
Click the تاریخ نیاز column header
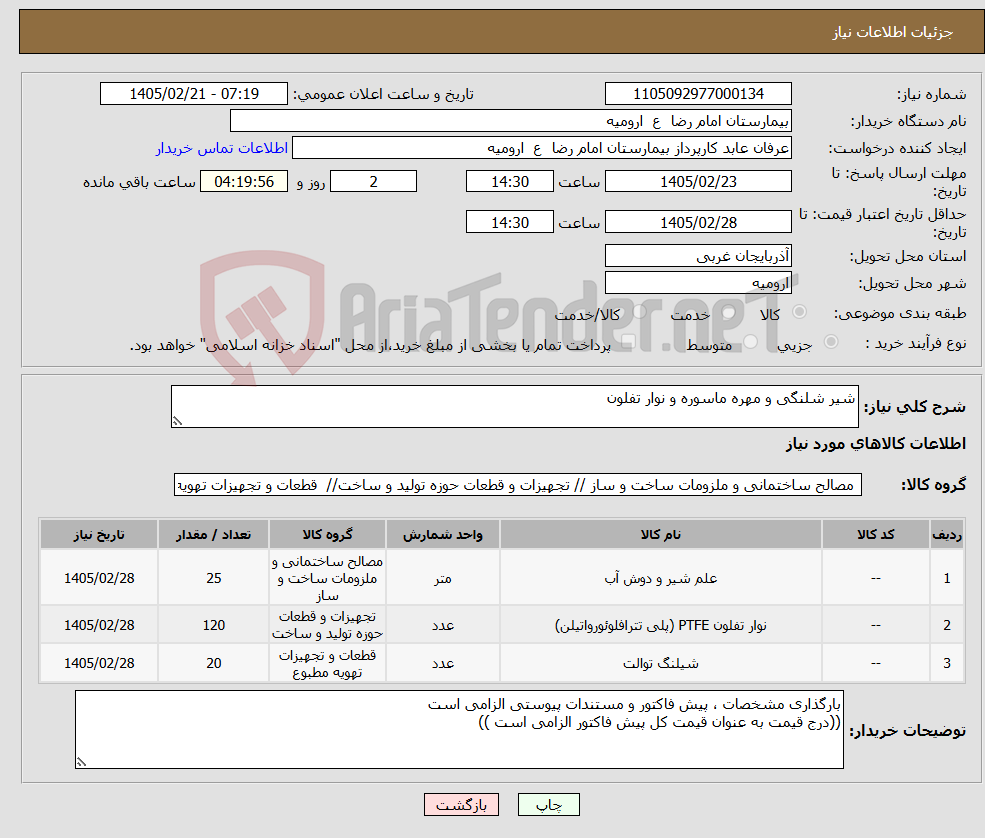tap(99, 535)
